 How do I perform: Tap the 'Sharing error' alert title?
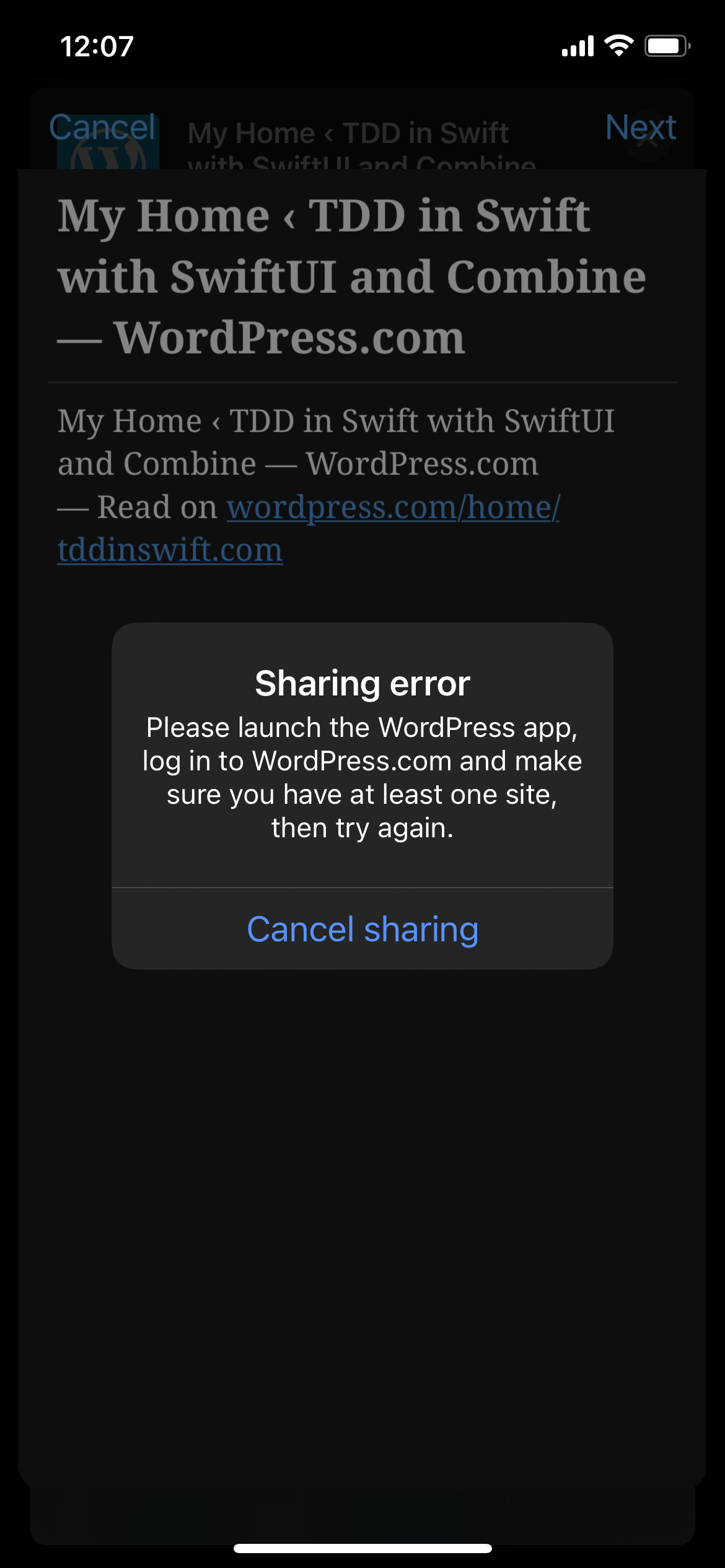(x=362, y=683)
